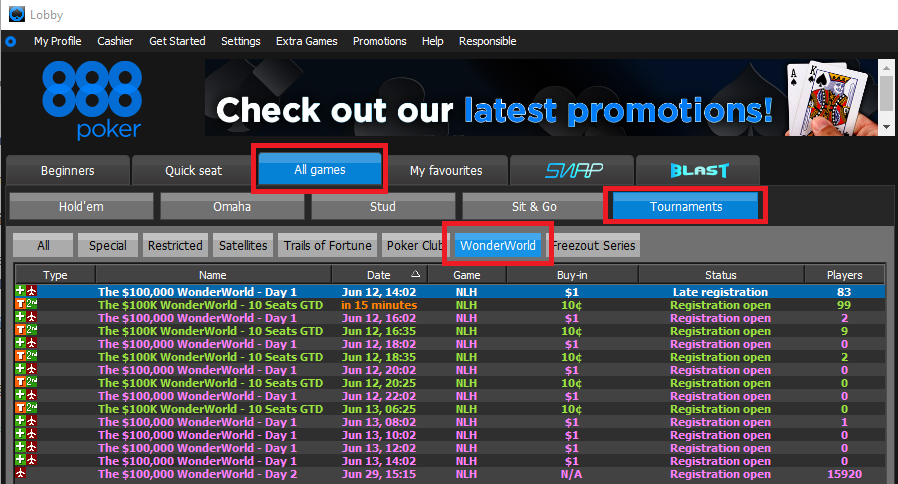The height and width of the screenshot is (484, 898).
Task: Sort by the Buy-in column header
Action: (572, 275)
